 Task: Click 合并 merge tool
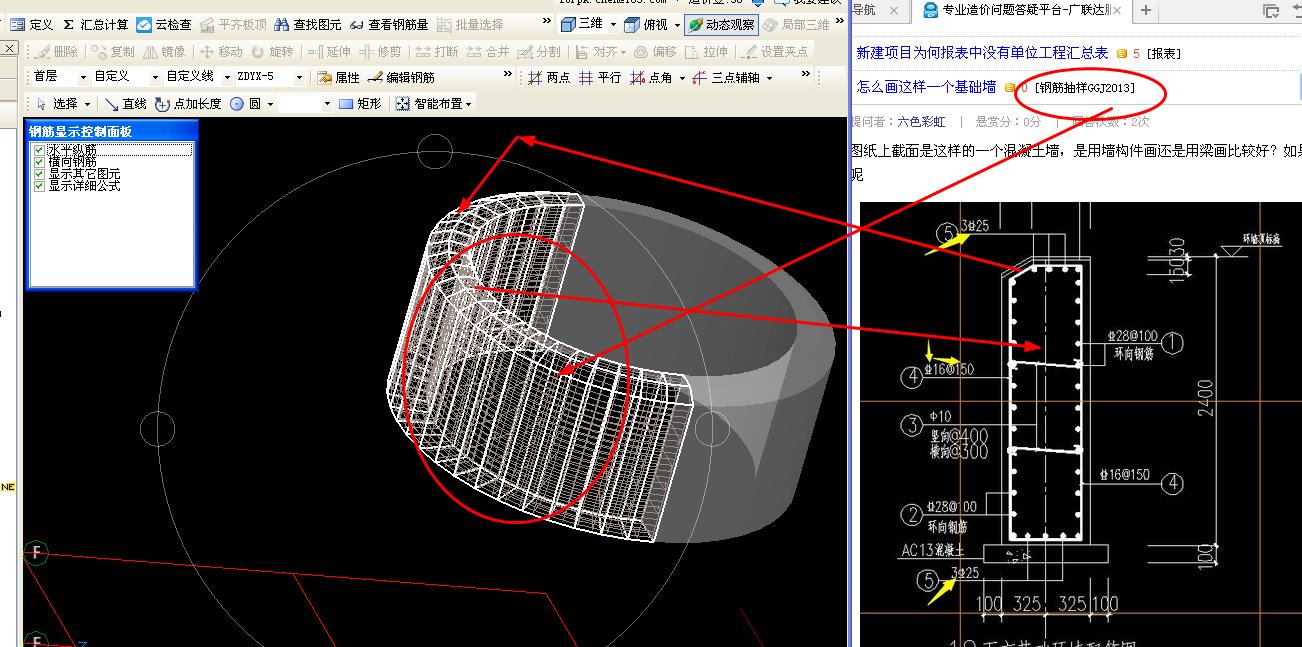pyautogui.click(x=488, y=51)
